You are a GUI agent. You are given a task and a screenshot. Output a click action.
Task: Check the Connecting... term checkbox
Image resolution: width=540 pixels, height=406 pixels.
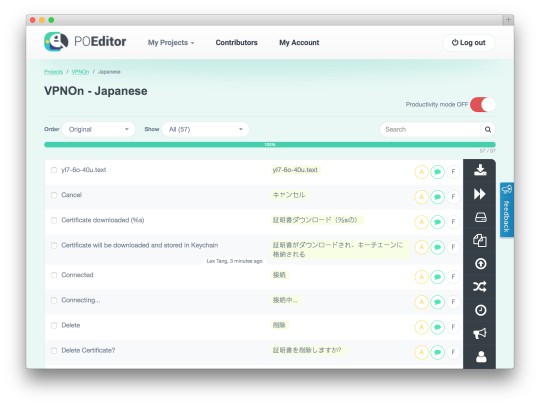pos(54,300)
